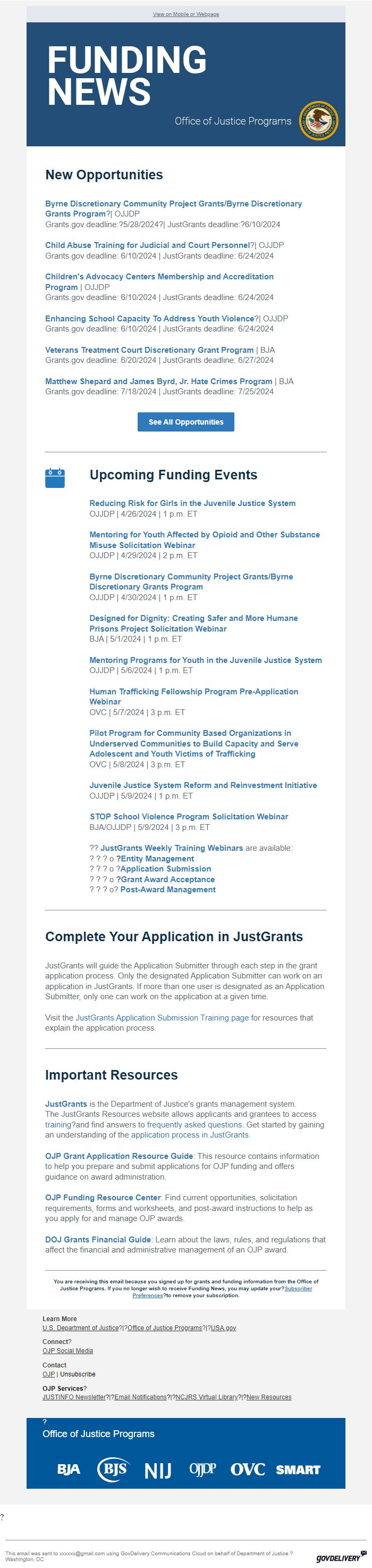
Task: Click See All Opportunities button
Action: (186, 422)
